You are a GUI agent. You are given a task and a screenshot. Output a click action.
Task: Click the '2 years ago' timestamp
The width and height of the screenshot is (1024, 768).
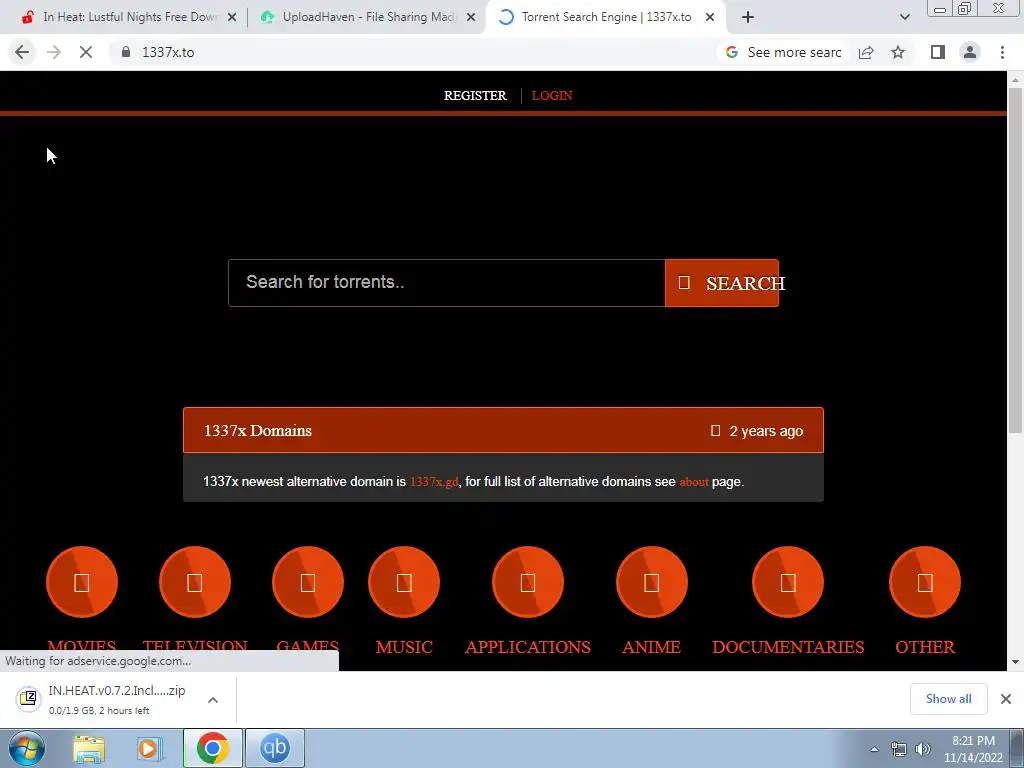pos(765,431)
